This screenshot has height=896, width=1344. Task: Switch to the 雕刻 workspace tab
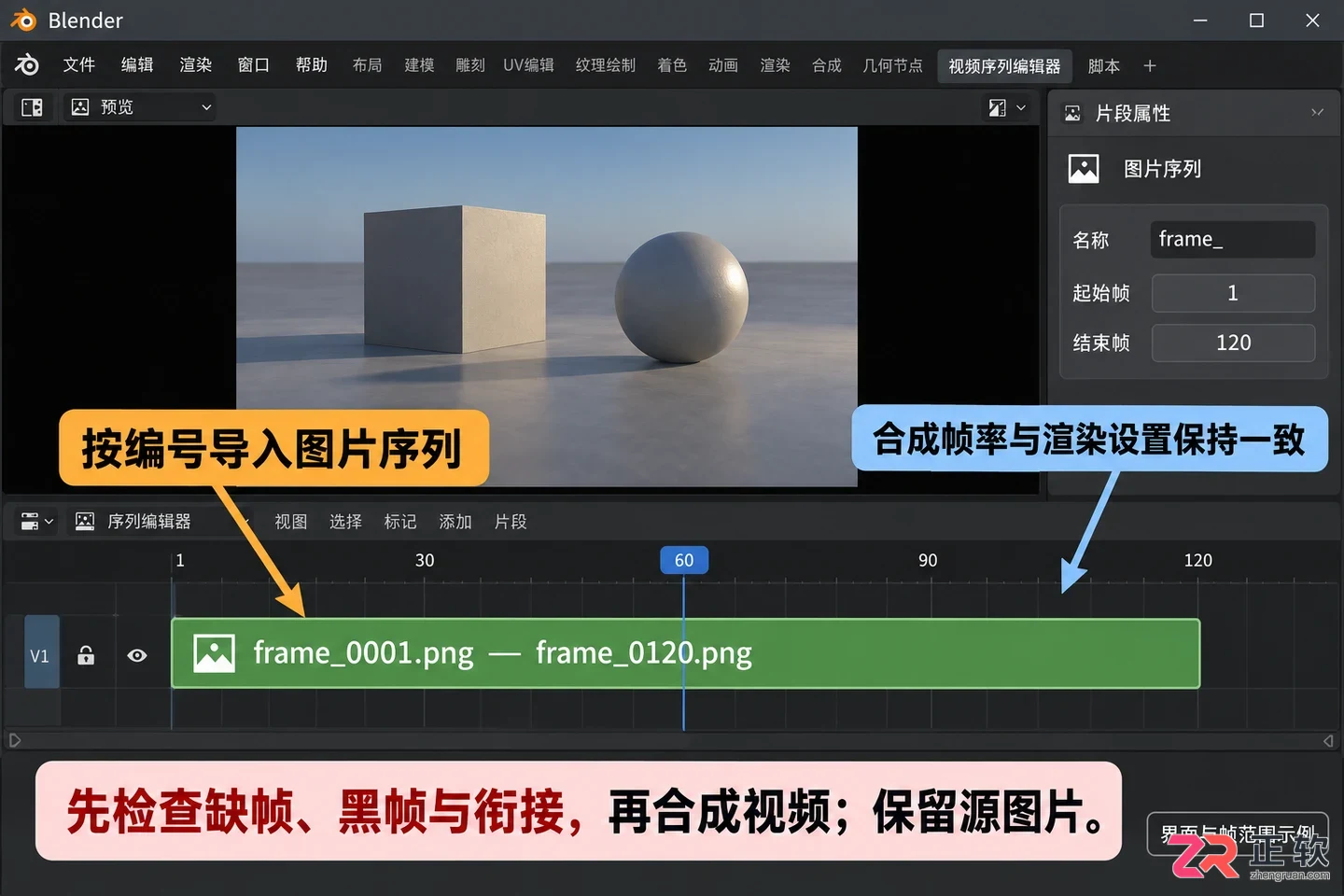[x=470, y=65]
